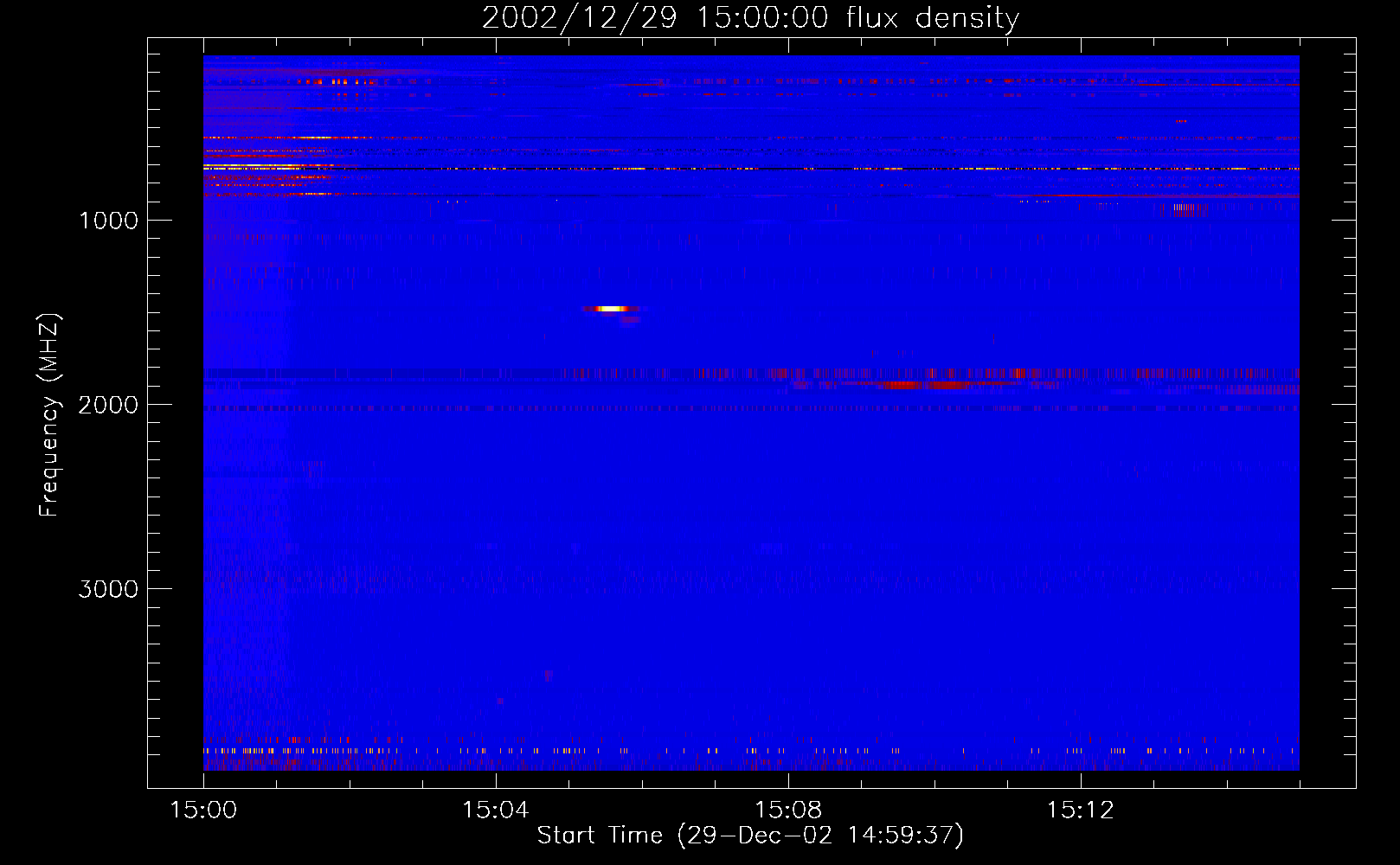Click the 15:04 time tick label
The width and height of the screenshot is (1400, 865).
click(496, 811)
